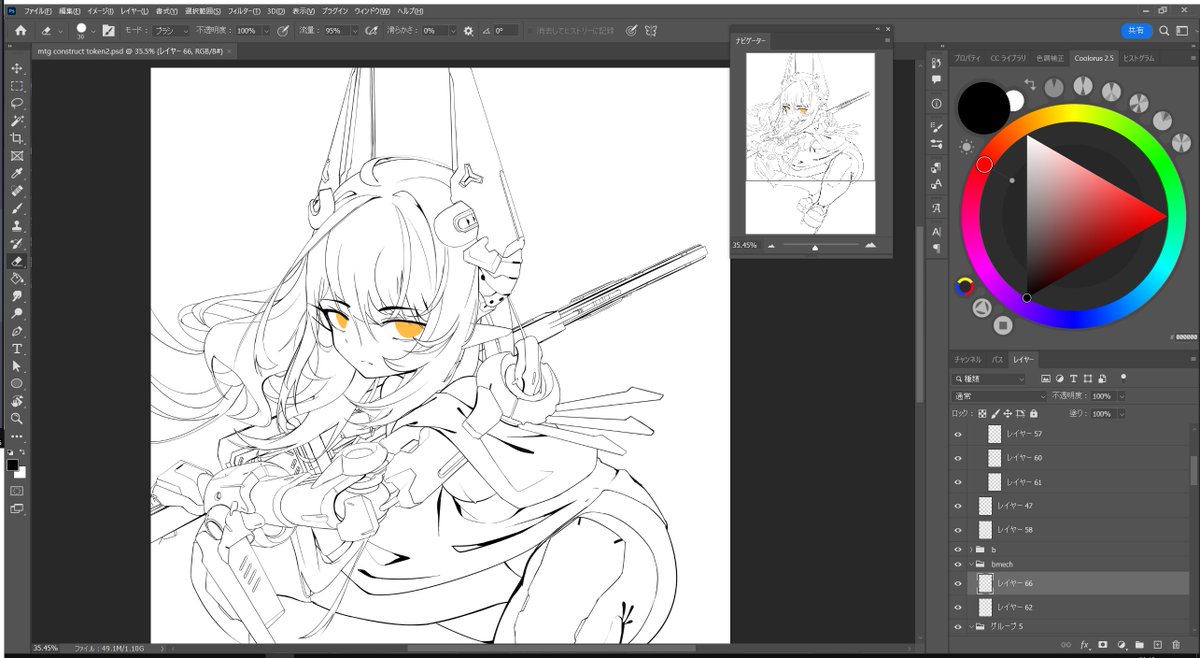The height and width of the screenshot is (658, 1200).
Task: Select the Healing Brush tool
Action: (17, 191)
